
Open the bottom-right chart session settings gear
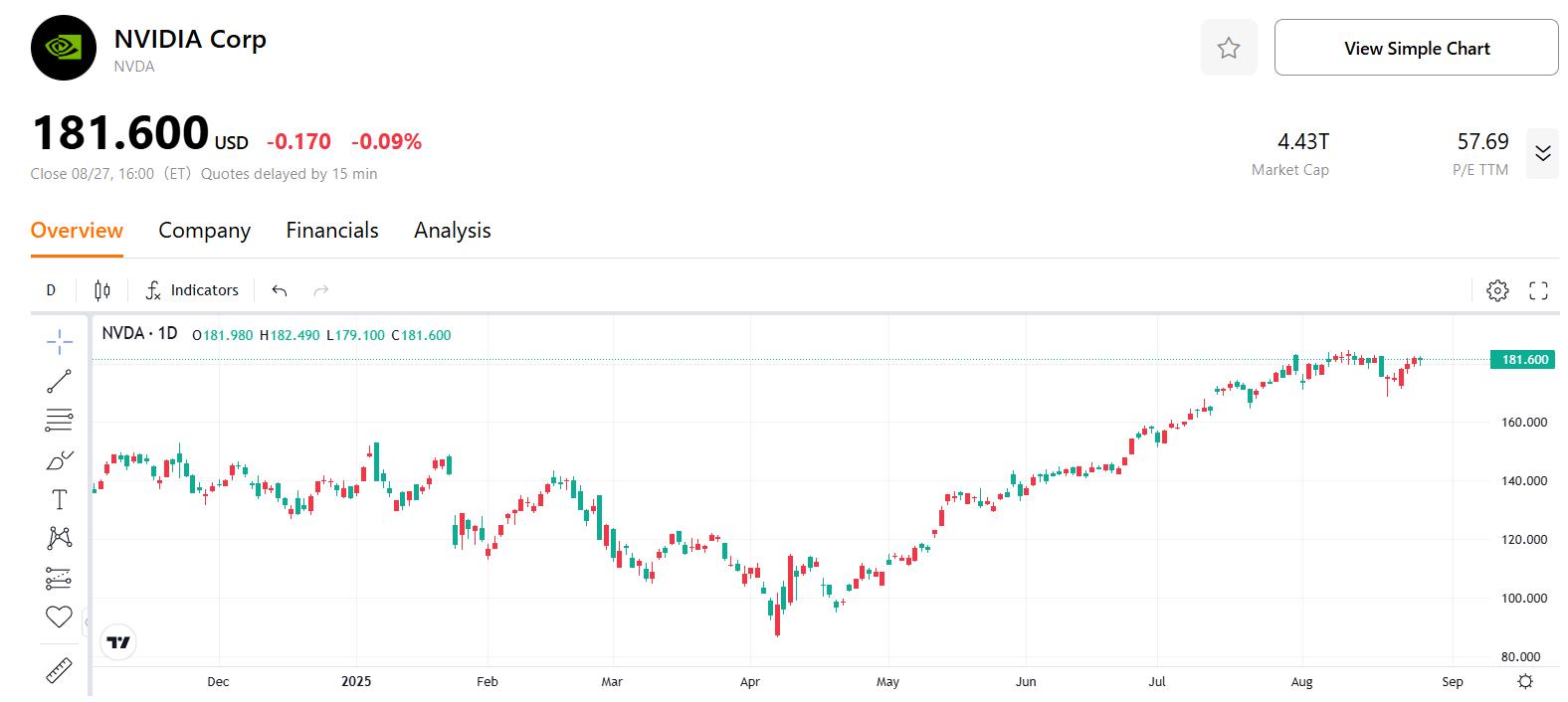[x=1525, y=681]
